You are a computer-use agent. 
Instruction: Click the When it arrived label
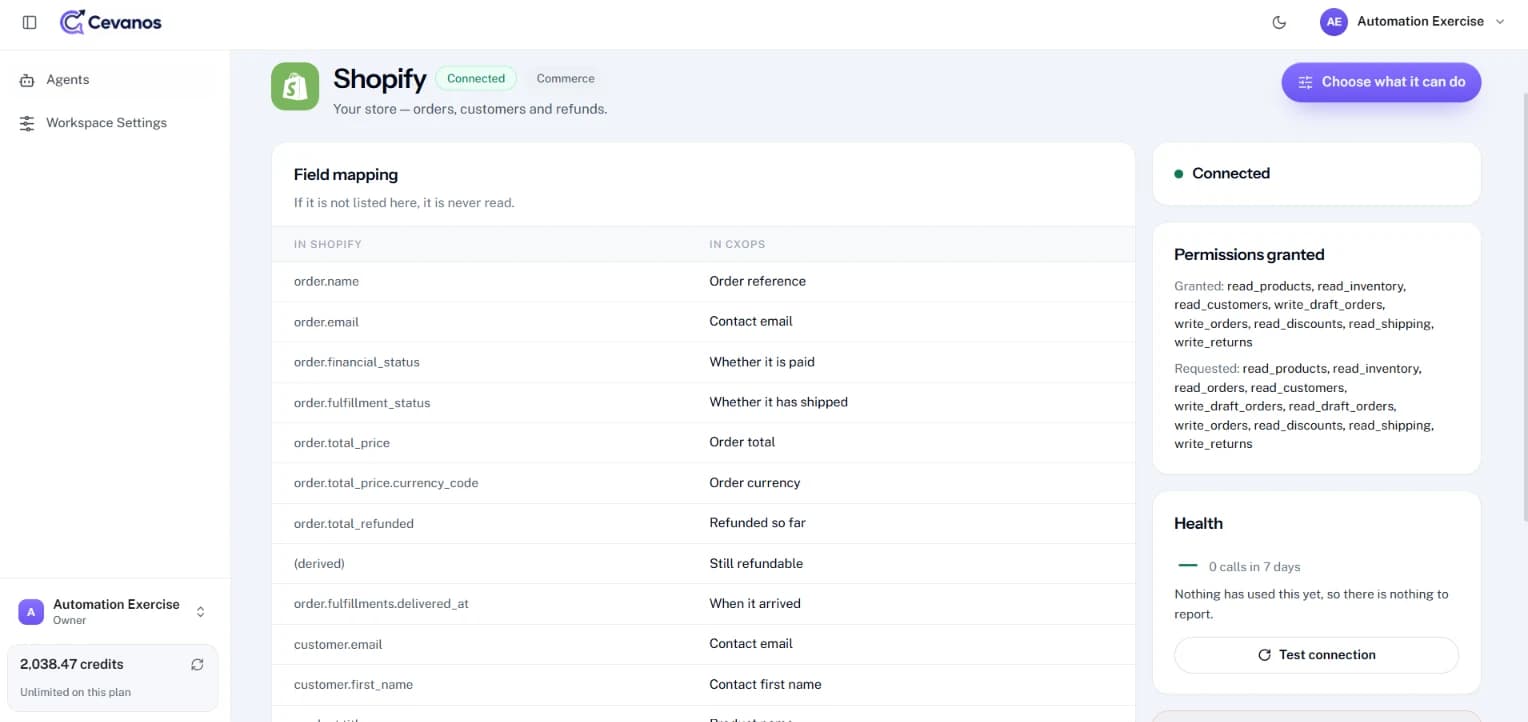[x=755, y=604]
